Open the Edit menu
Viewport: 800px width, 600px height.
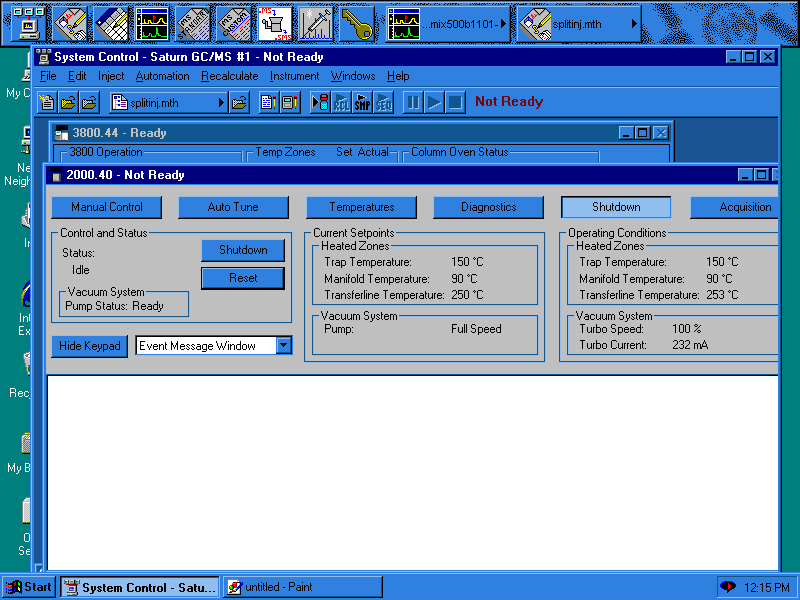tap(77, 76)
